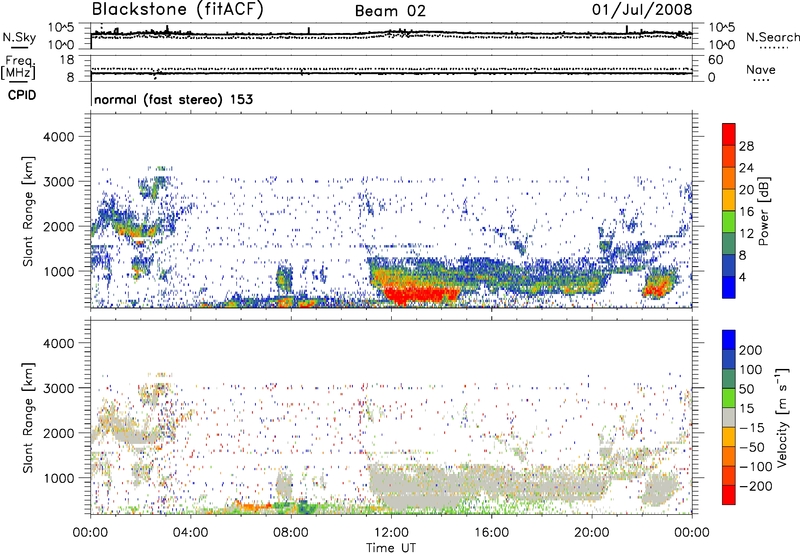Viewport: 800px width, 554px height.
Task: Click the power panel's 'Slant Range [km]' label
Action: click(x=28, y=211)
